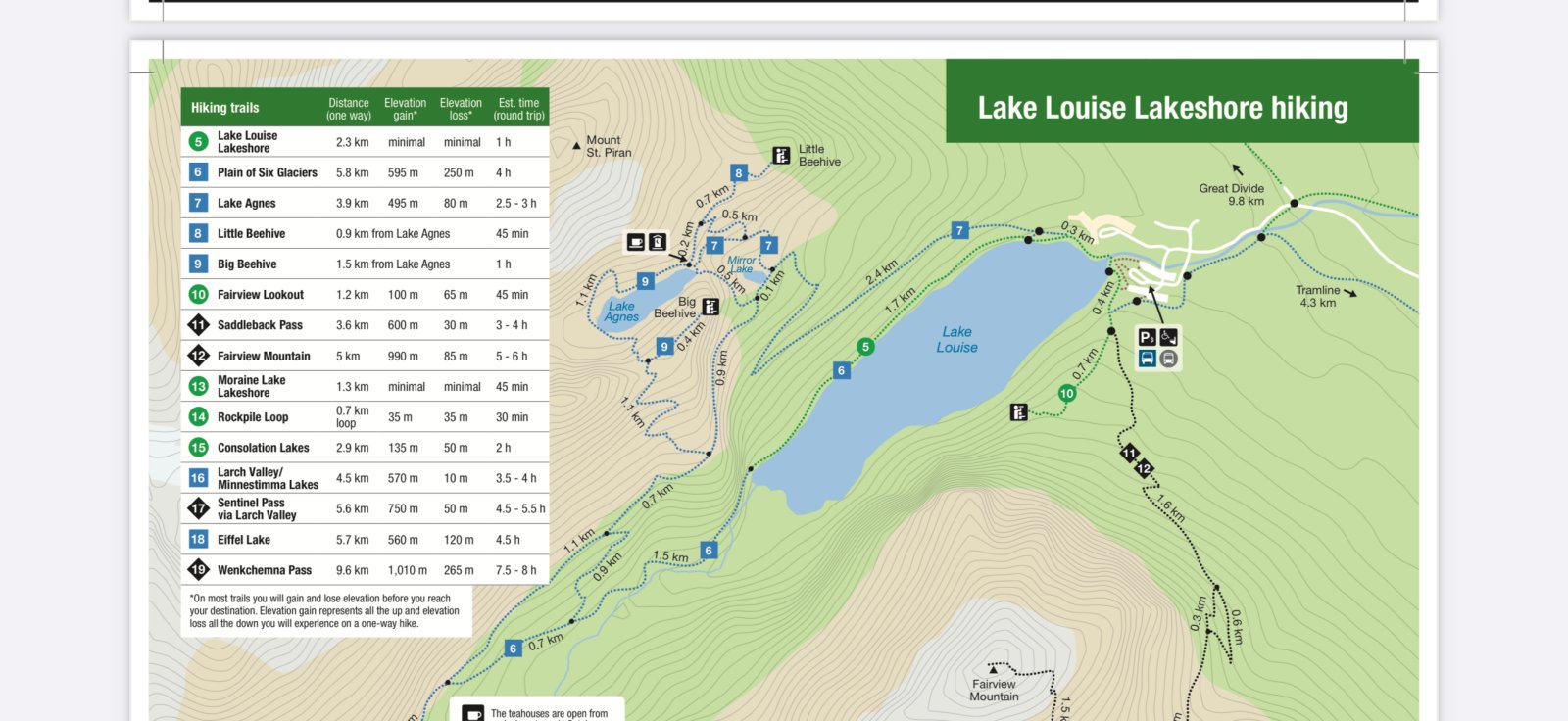This screenshot has height=721, width=1568.
Task: Click trail 8 square marker on map
Action: [x=739, y=173]
